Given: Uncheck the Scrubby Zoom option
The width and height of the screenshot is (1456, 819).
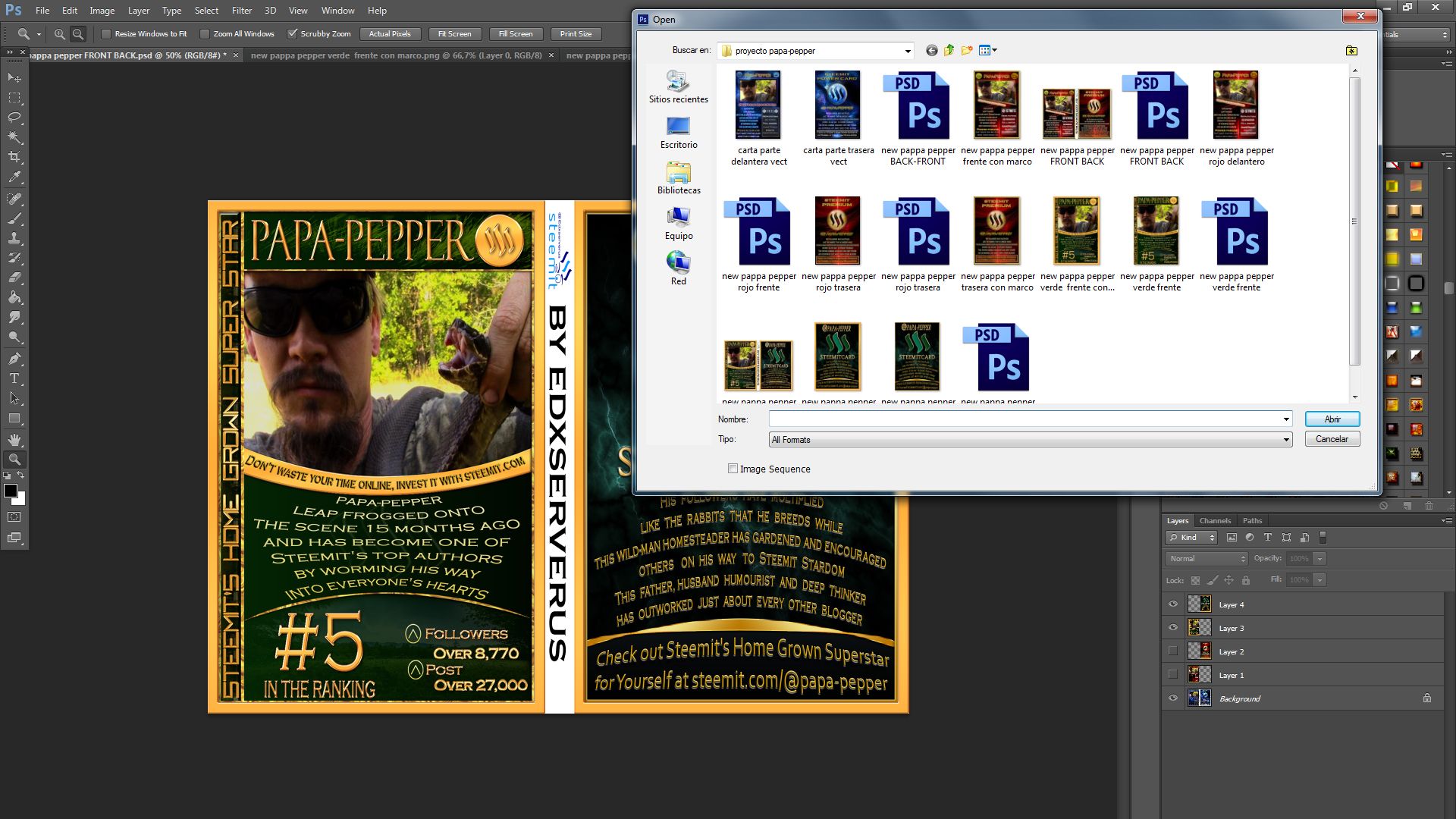Looking at the screenshot, I should (x=293, y=34).
